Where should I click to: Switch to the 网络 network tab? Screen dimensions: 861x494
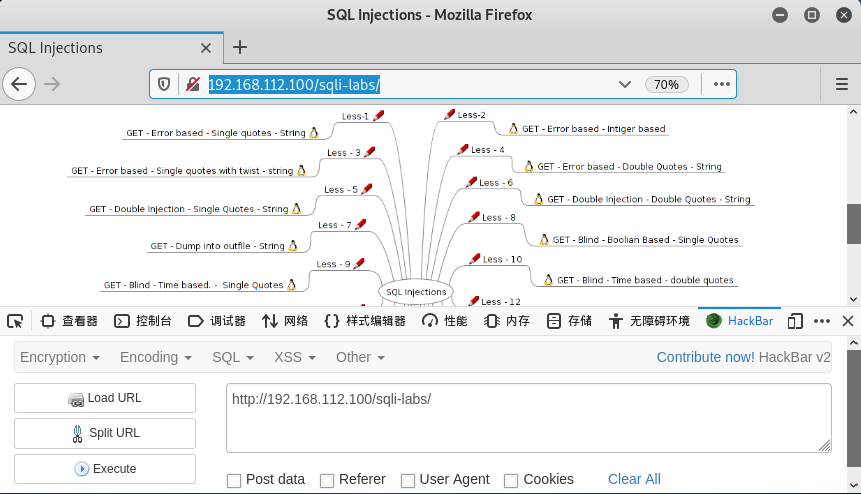(285, 321)
